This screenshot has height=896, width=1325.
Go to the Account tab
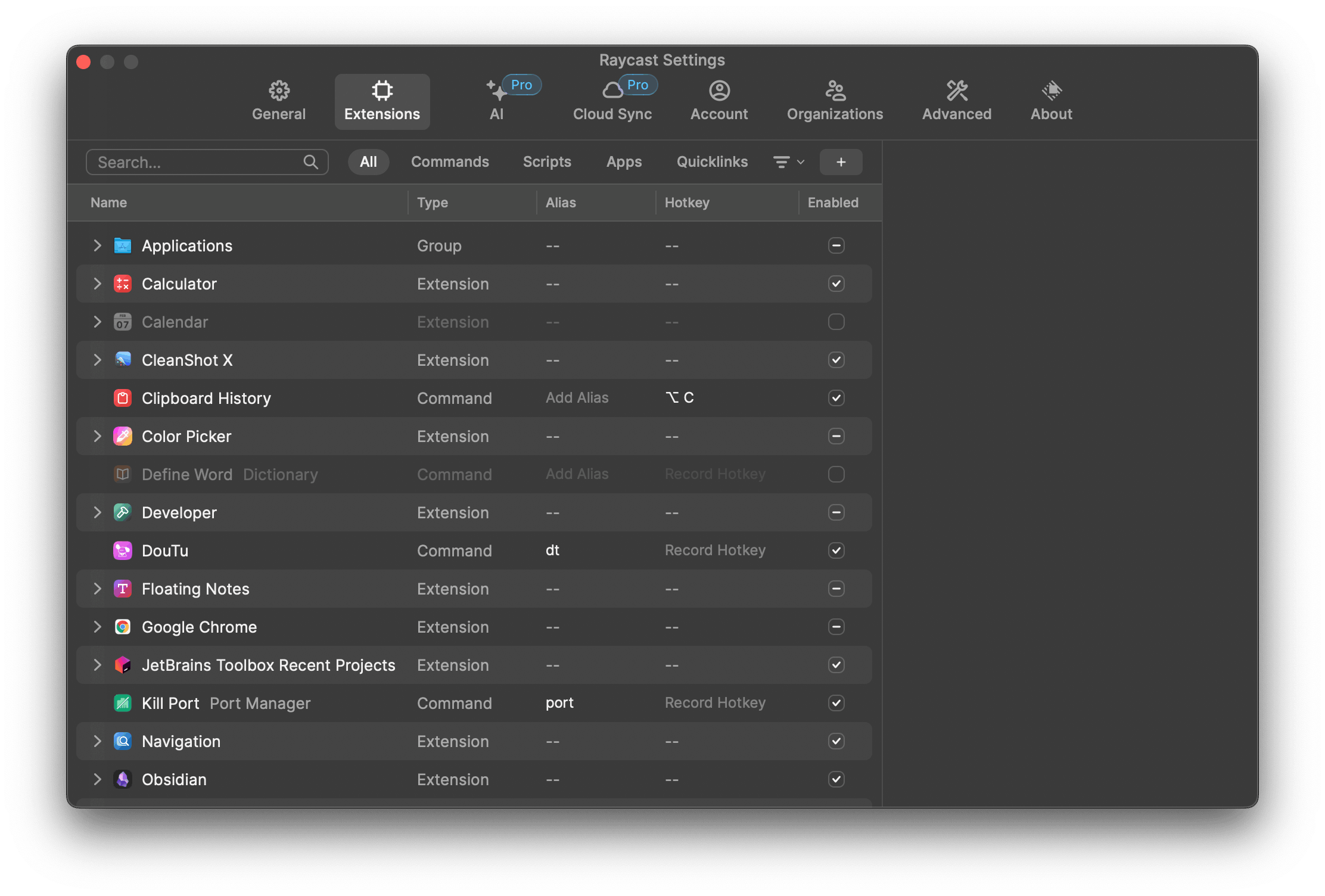coord(719,101)
